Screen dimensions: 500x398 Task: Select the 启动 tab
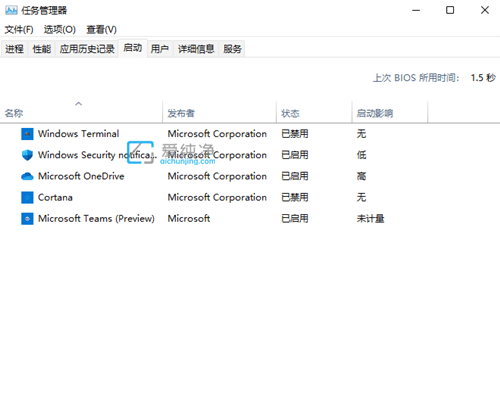(x=133, y=48)
